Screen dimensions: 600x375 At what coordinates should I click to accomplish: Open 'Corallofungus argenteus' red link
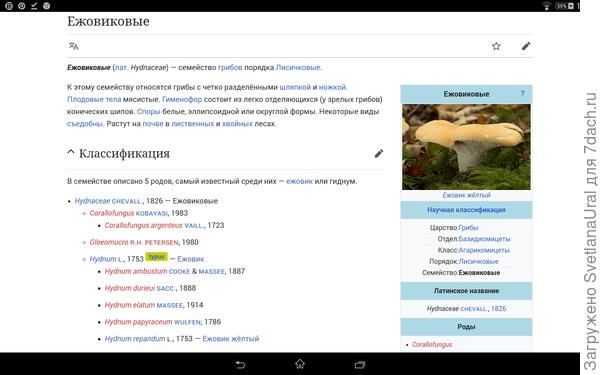pos(143,226)
